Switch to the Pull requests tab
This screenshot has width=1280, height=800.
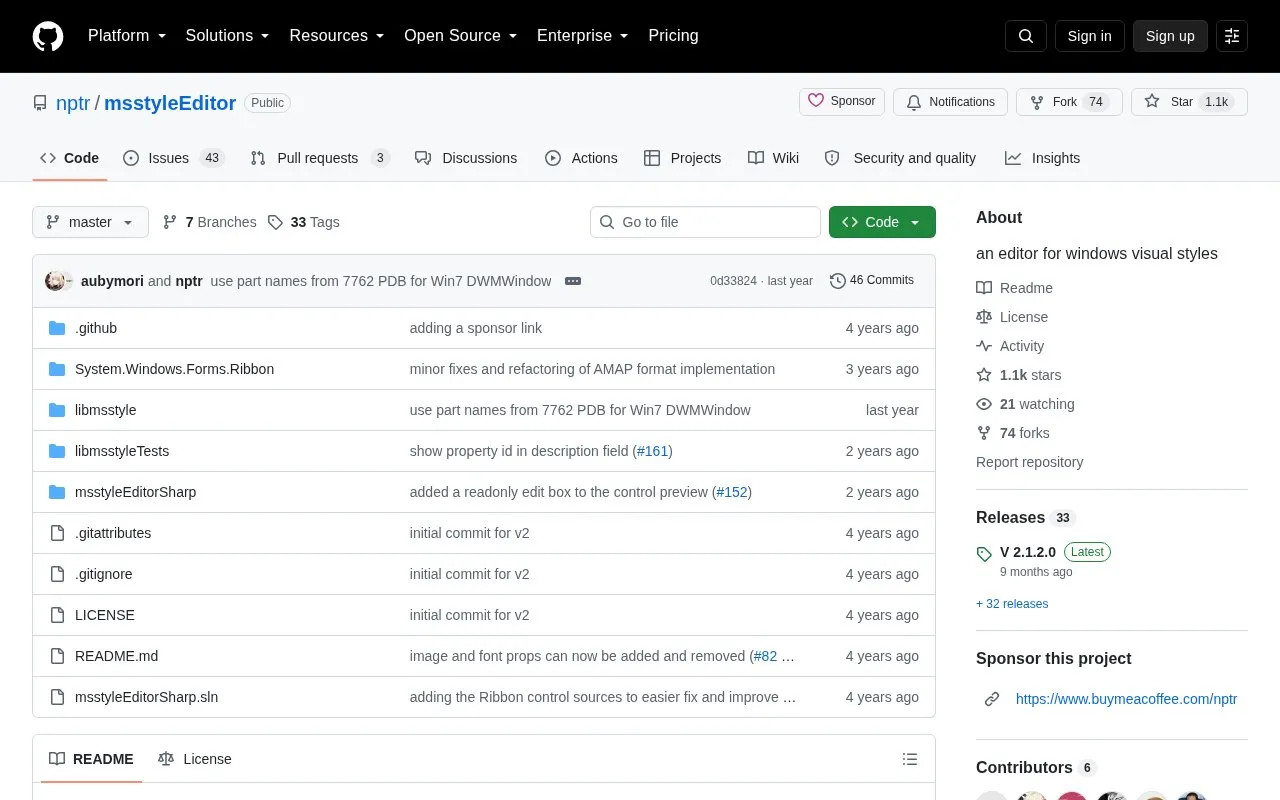320,158
